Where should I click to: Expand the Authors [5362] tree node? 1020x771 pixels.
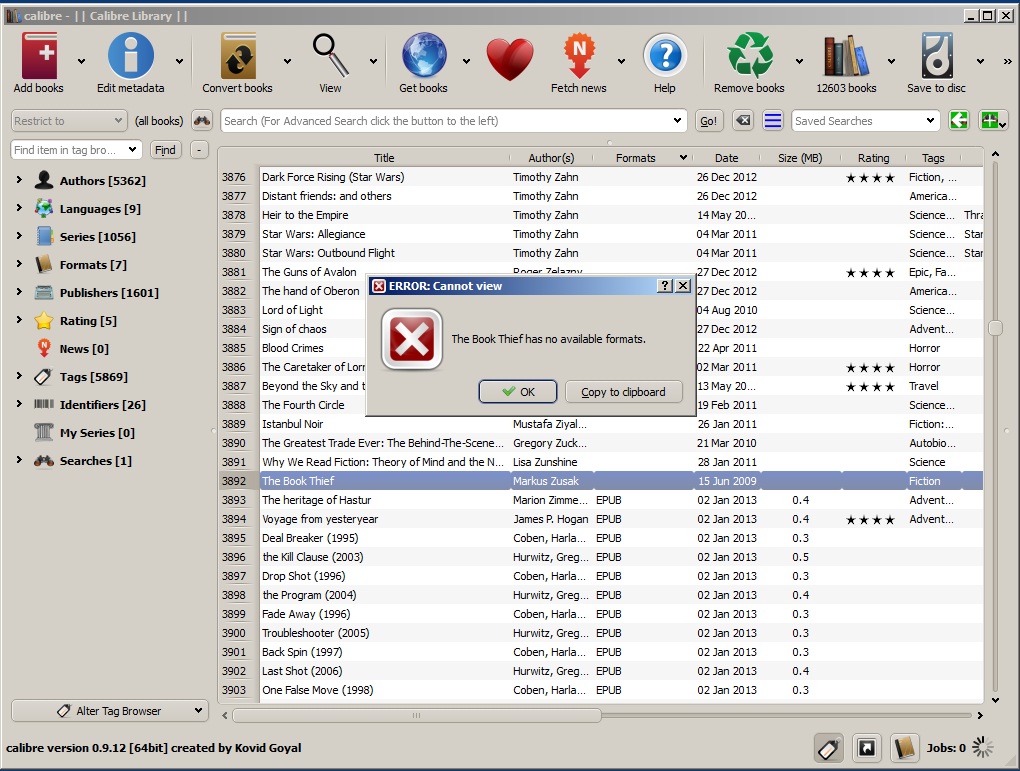click(19, 180)
